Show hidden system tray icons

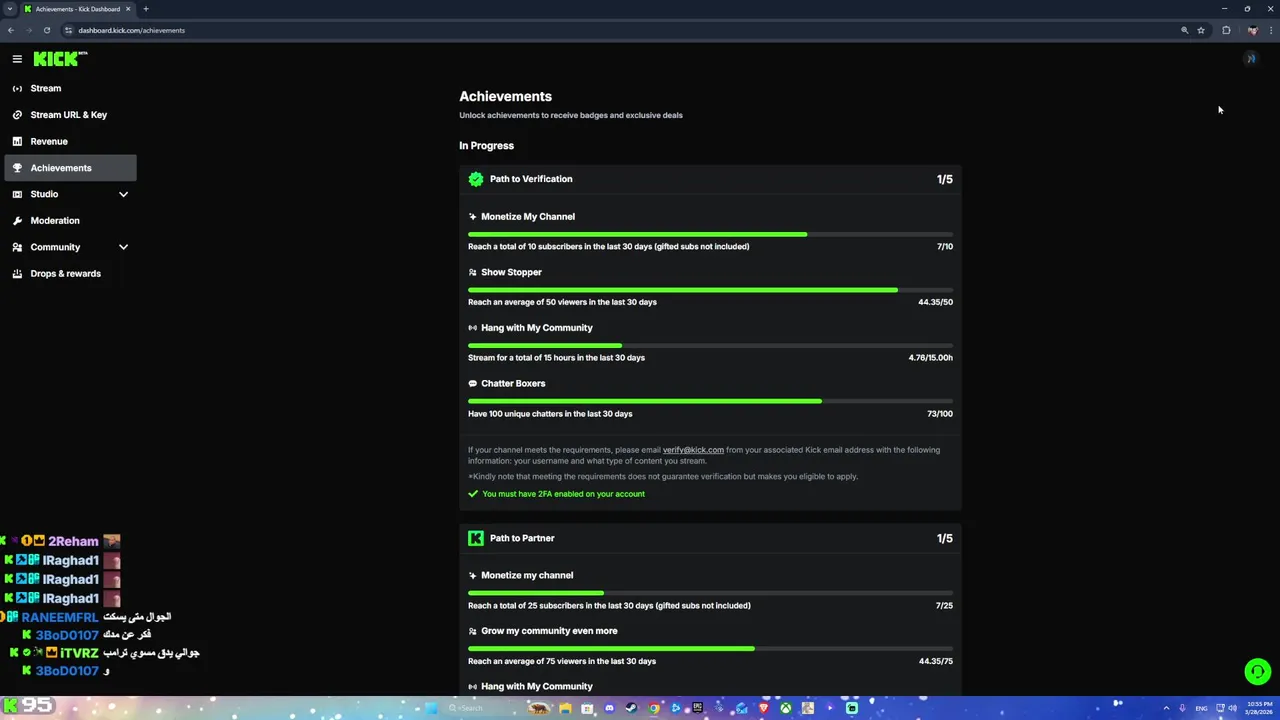coord(1166,708)
